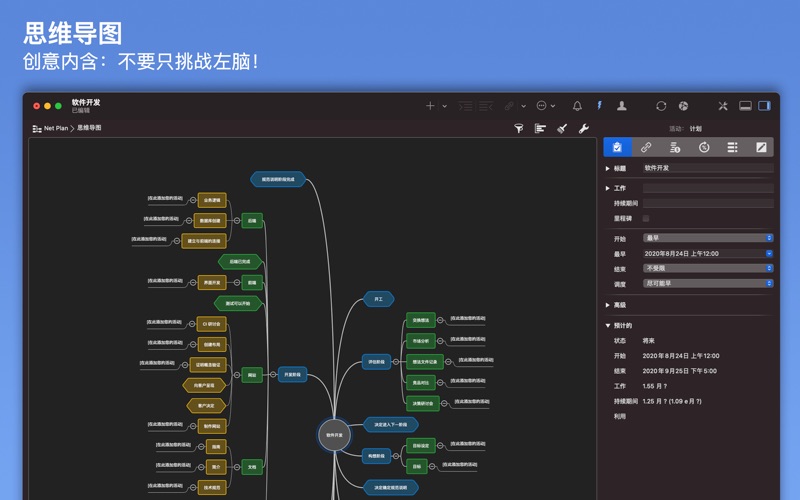The width and height of the screenshot is (800, 500).
Task: Switch to the notes pencil inspector tab
Action: tap(761, 148)
